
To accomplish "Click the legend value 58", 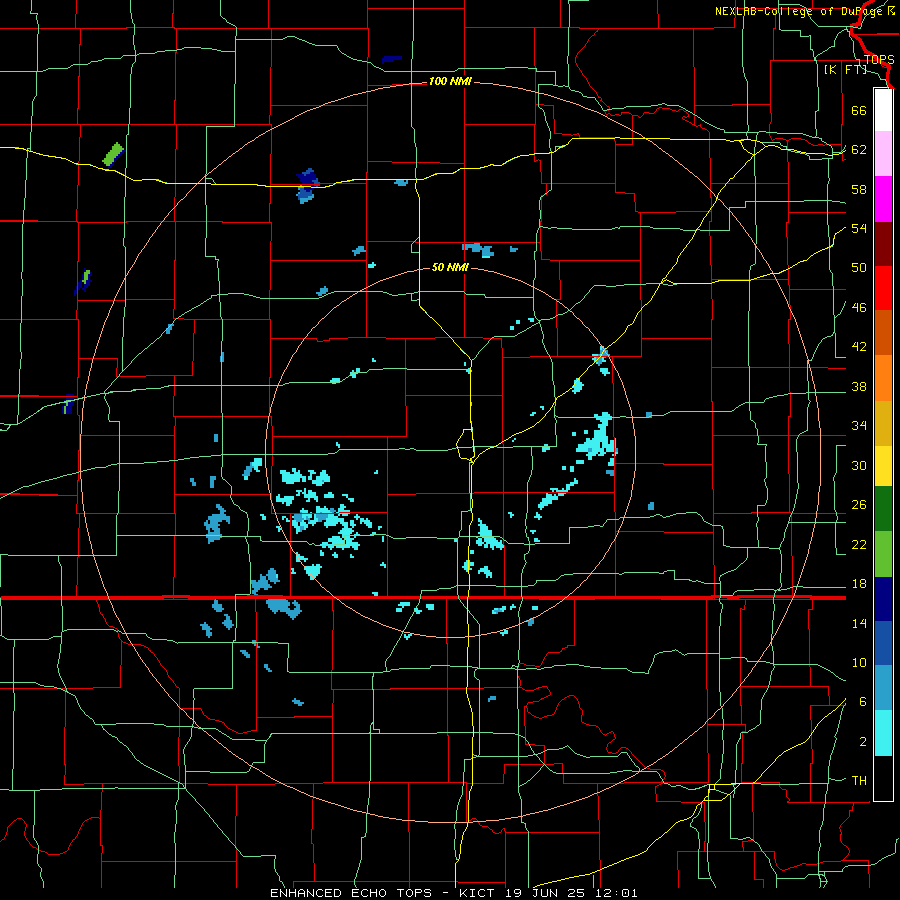I will tap(859, 189).
